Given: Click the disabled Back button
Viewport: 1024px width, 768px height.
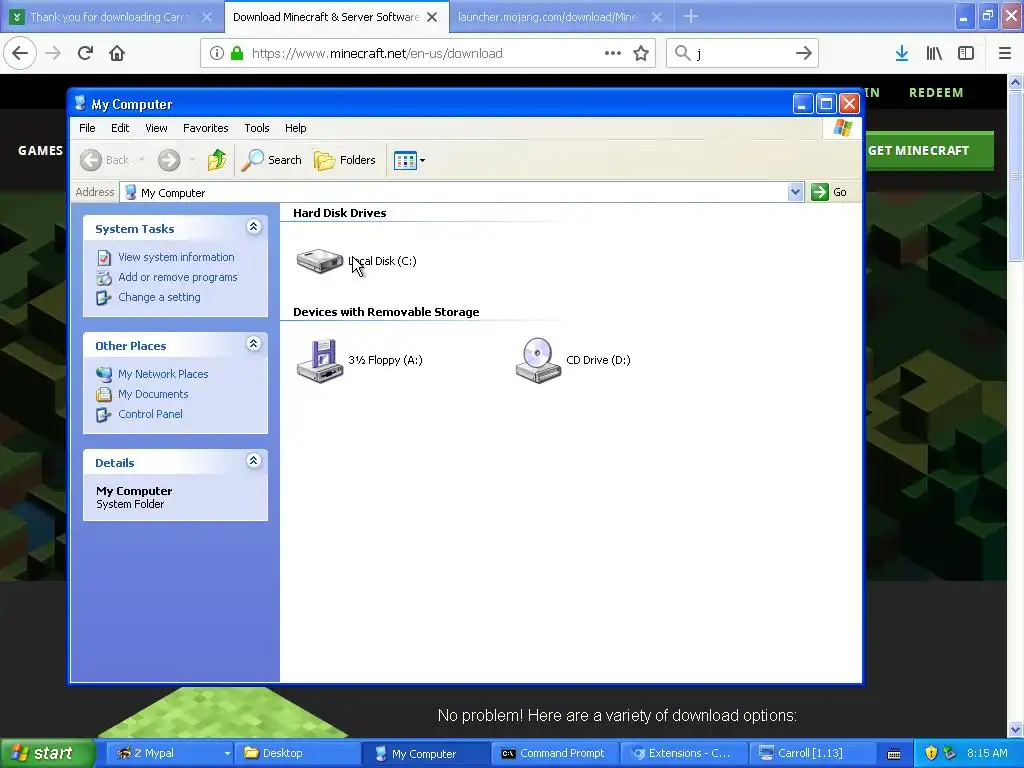Looking at the screenshot, I should [x=104, y=160].
